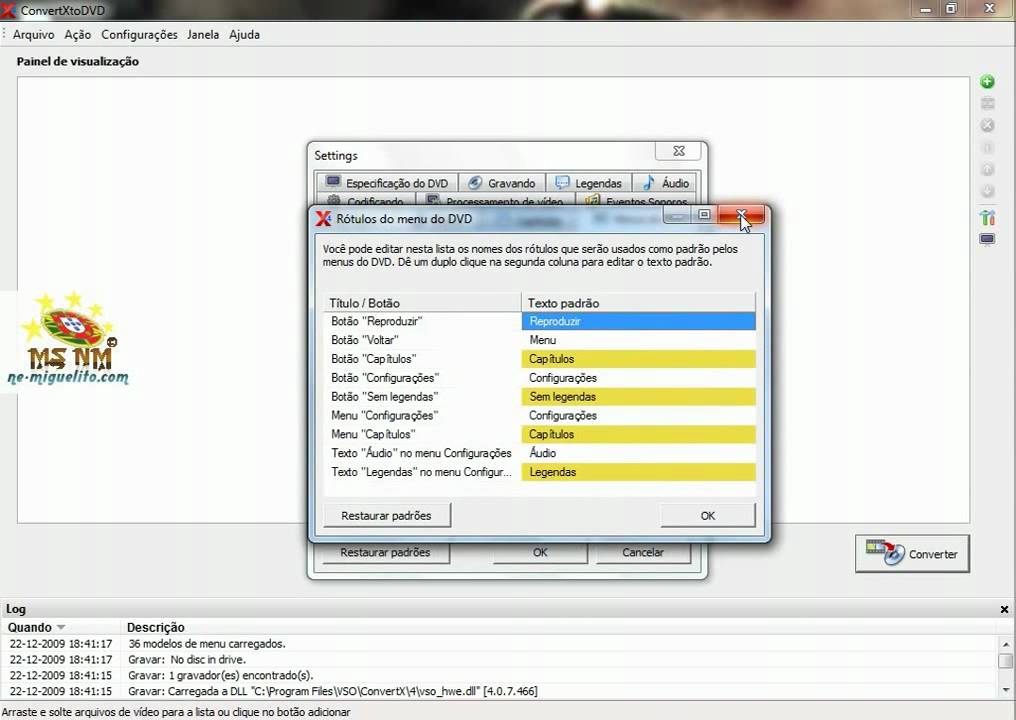Click the grayed merge titles icon in sidebar
The image size is (1016, 720).
[x=987, y=104]
